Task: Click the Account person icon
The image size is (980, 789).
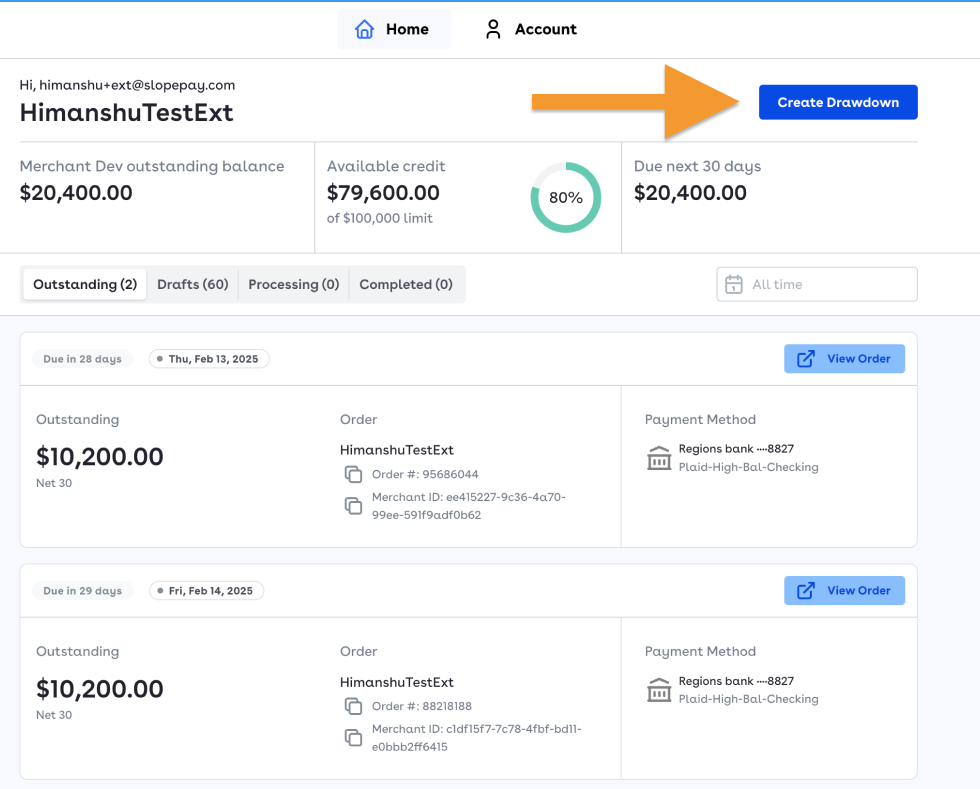Action: pos(493,29)
